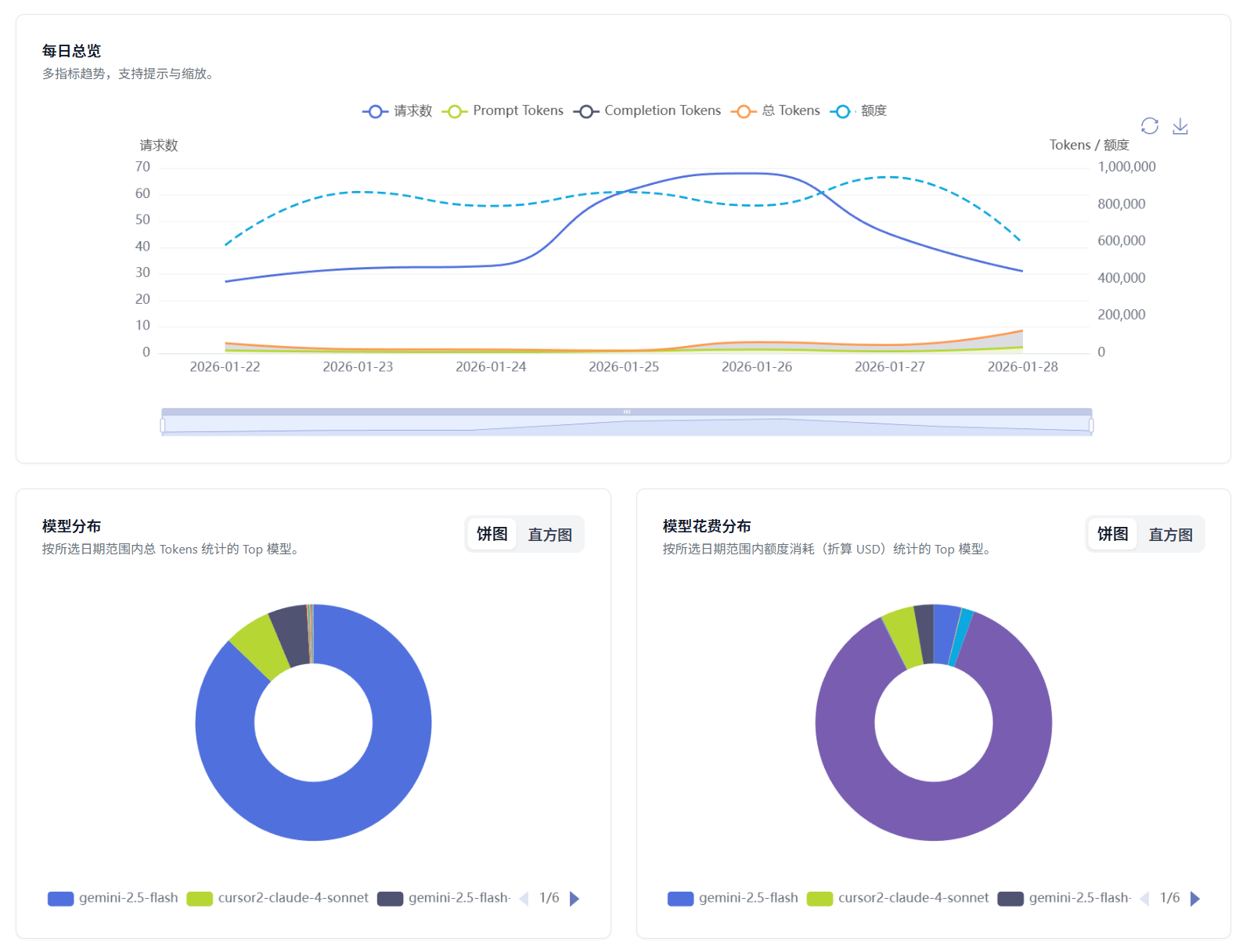This screenshot has width=1250, height=952.
Task: Switch 模型分布 card to 直方图 view
Action: point(550,534)
